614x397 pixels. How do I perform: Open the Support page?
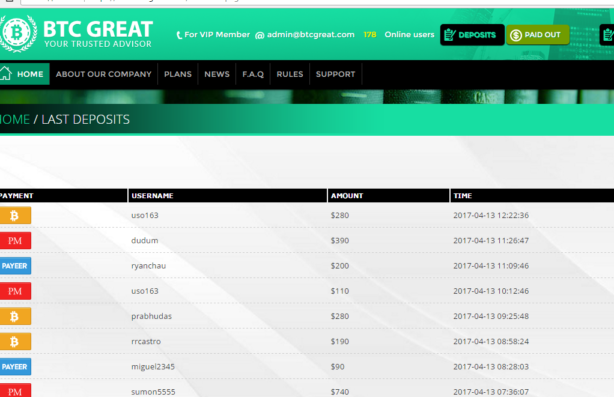[336, 74]
